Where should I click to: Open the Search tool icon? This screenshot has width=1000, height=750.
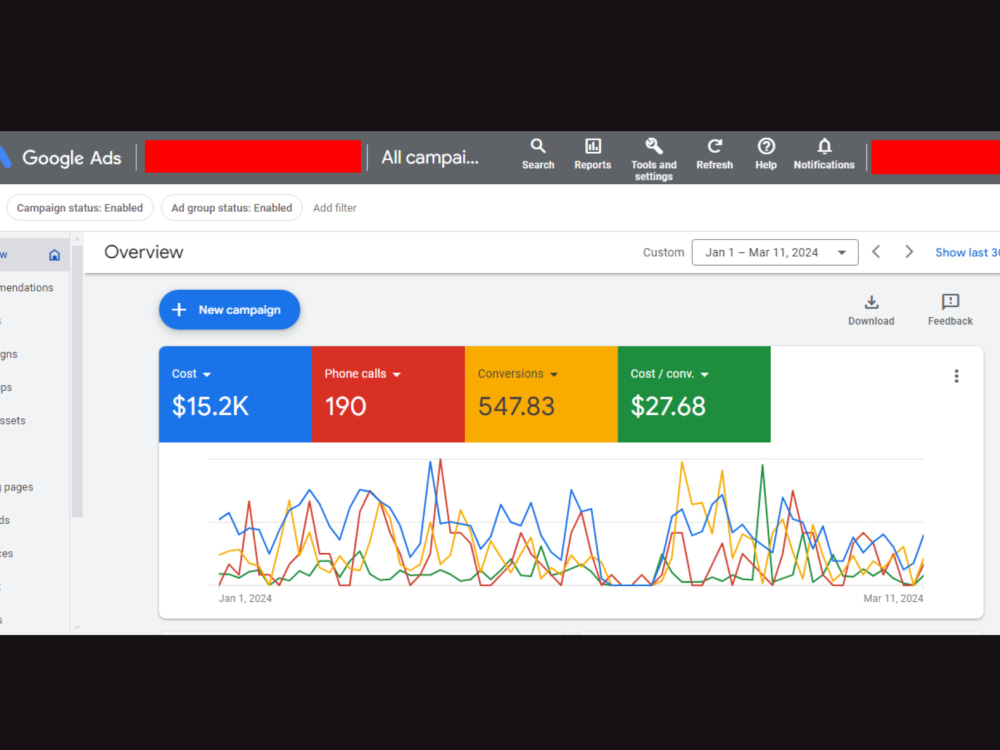pos(538,154)
